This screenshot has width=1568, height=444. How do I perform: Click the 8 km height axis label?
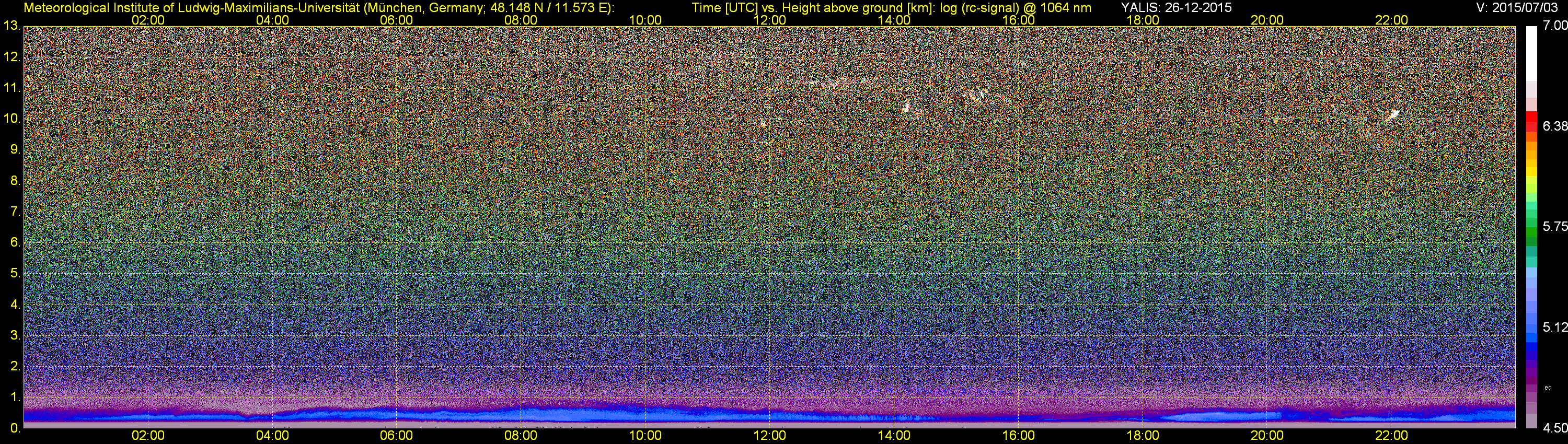pyautogui.click(x=15, y=181)
